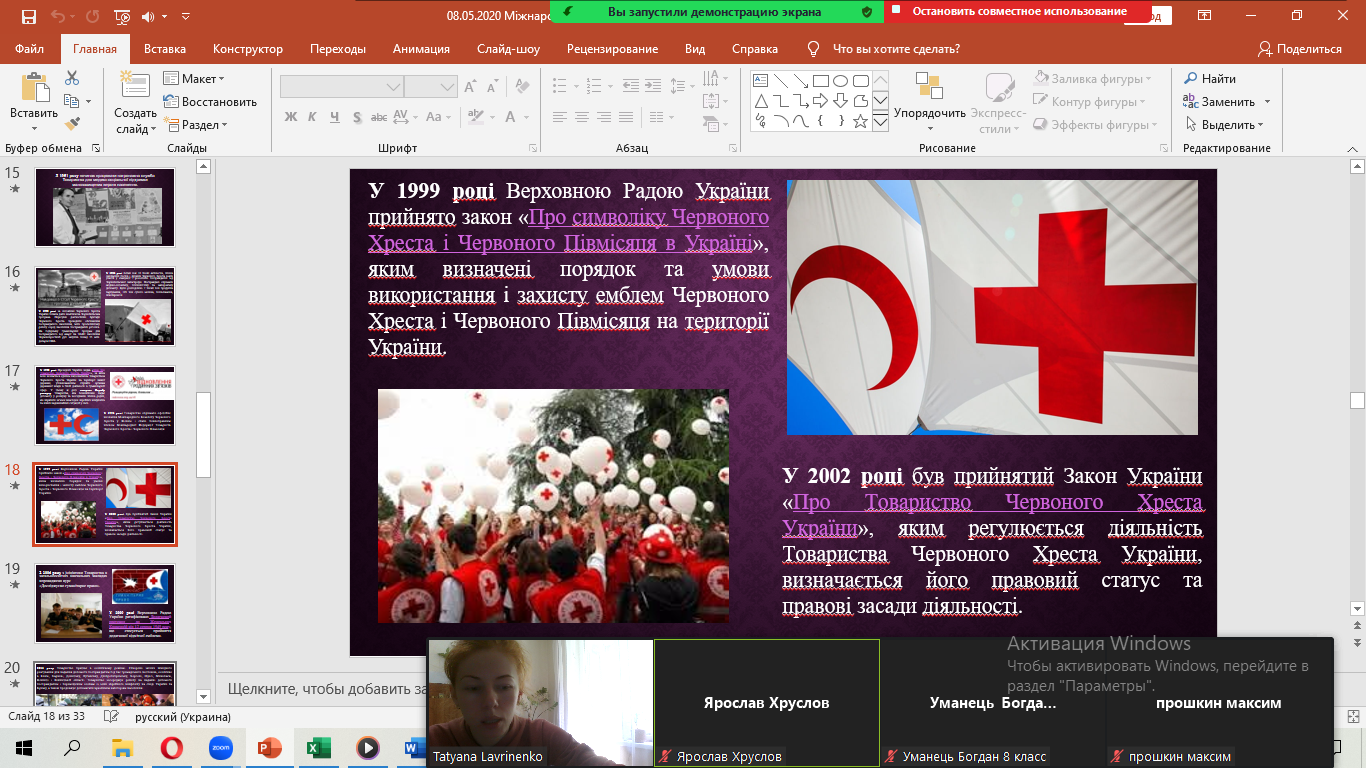The width and height of the screenshot is (1366, 768).
Task: Select slide 17 thumbnail in slide panel
Action: point(105,405)
